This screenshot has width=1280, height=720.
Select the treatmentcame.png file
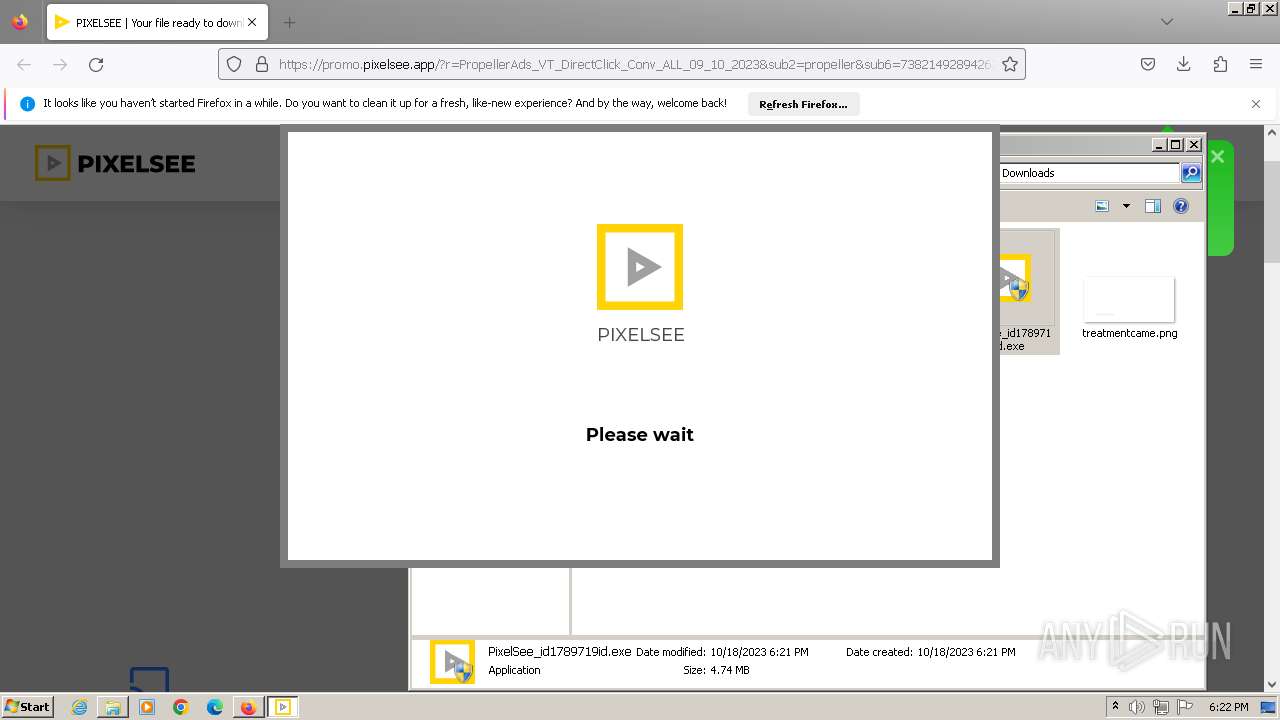point(1129,308)
